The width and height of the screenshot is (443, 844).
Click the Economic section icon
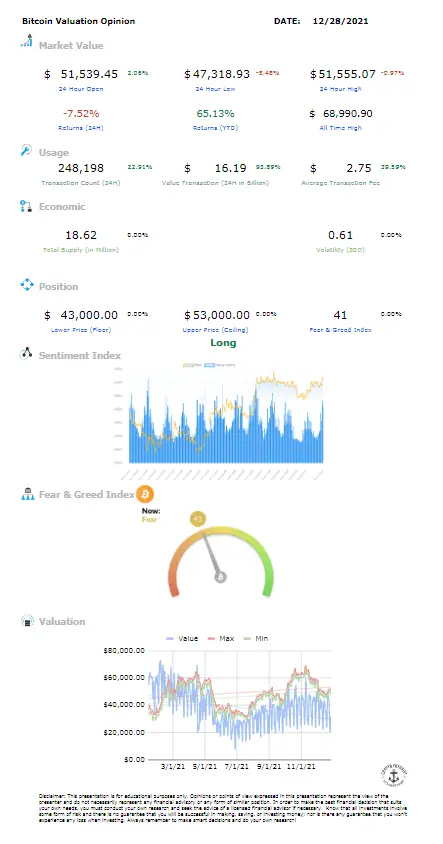point(26,206)
